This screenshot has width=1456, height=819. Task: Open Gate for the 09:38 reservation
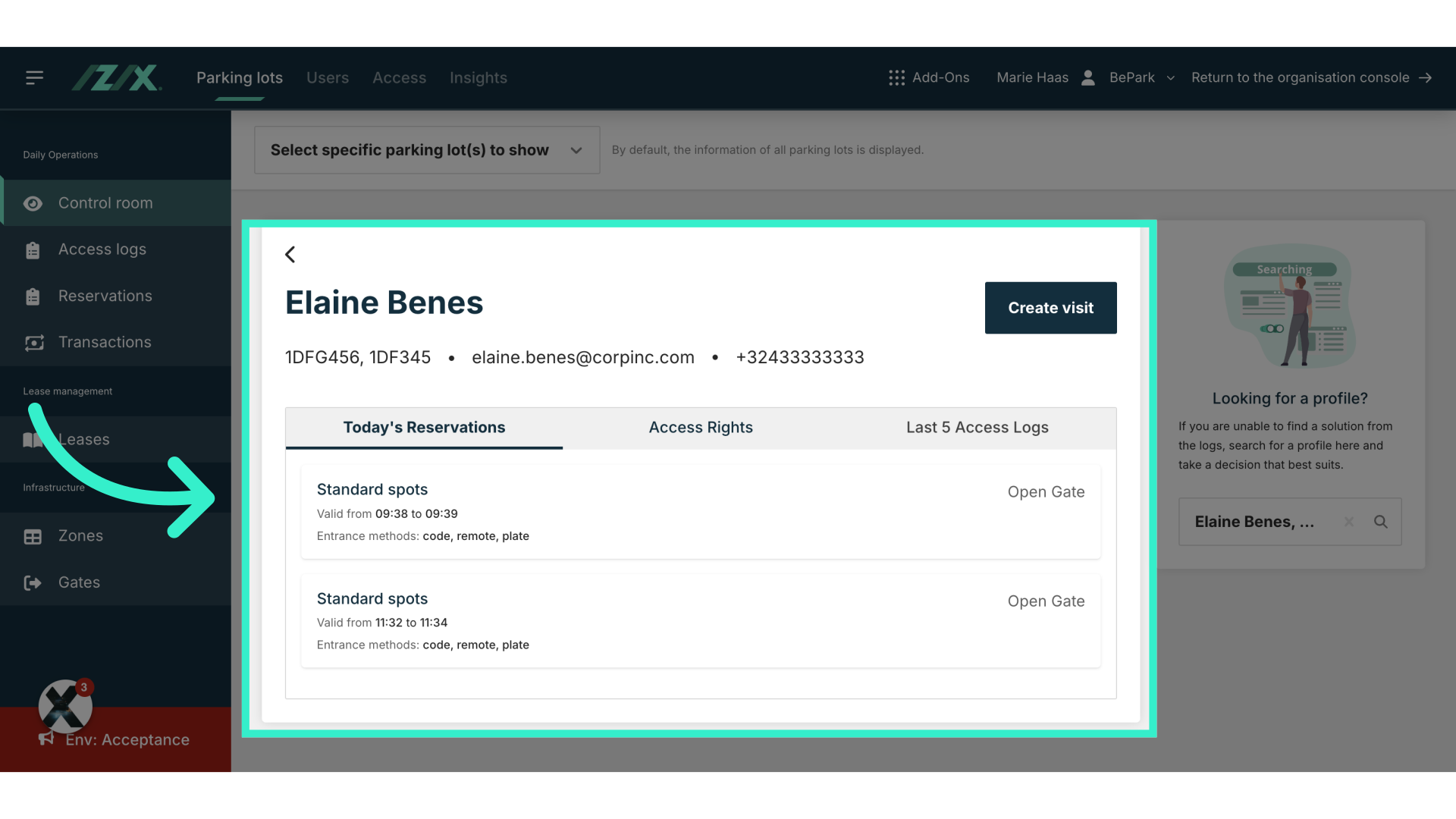1045,492
